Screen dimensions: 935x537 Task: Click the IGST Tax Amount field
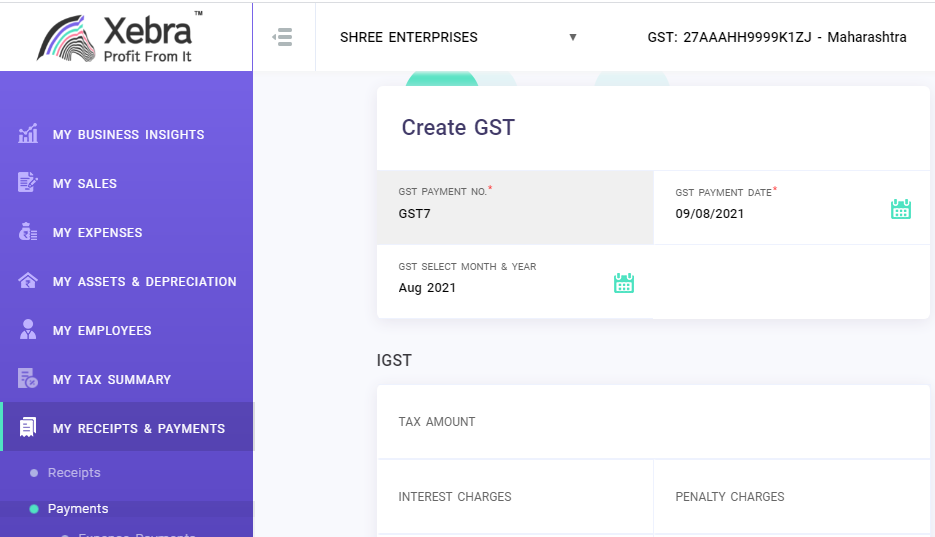coord(653,422)
